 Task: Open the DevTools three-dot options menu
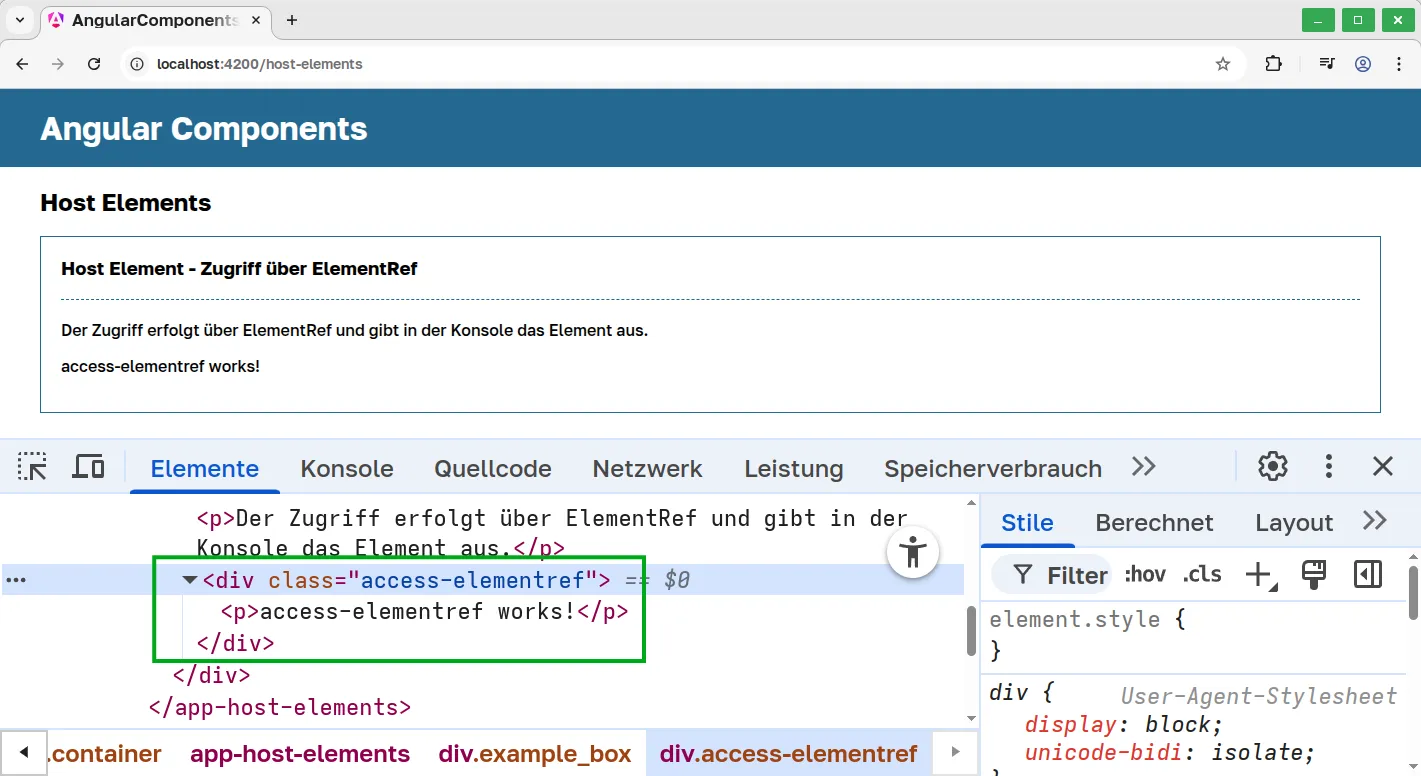click(1328, 466)
